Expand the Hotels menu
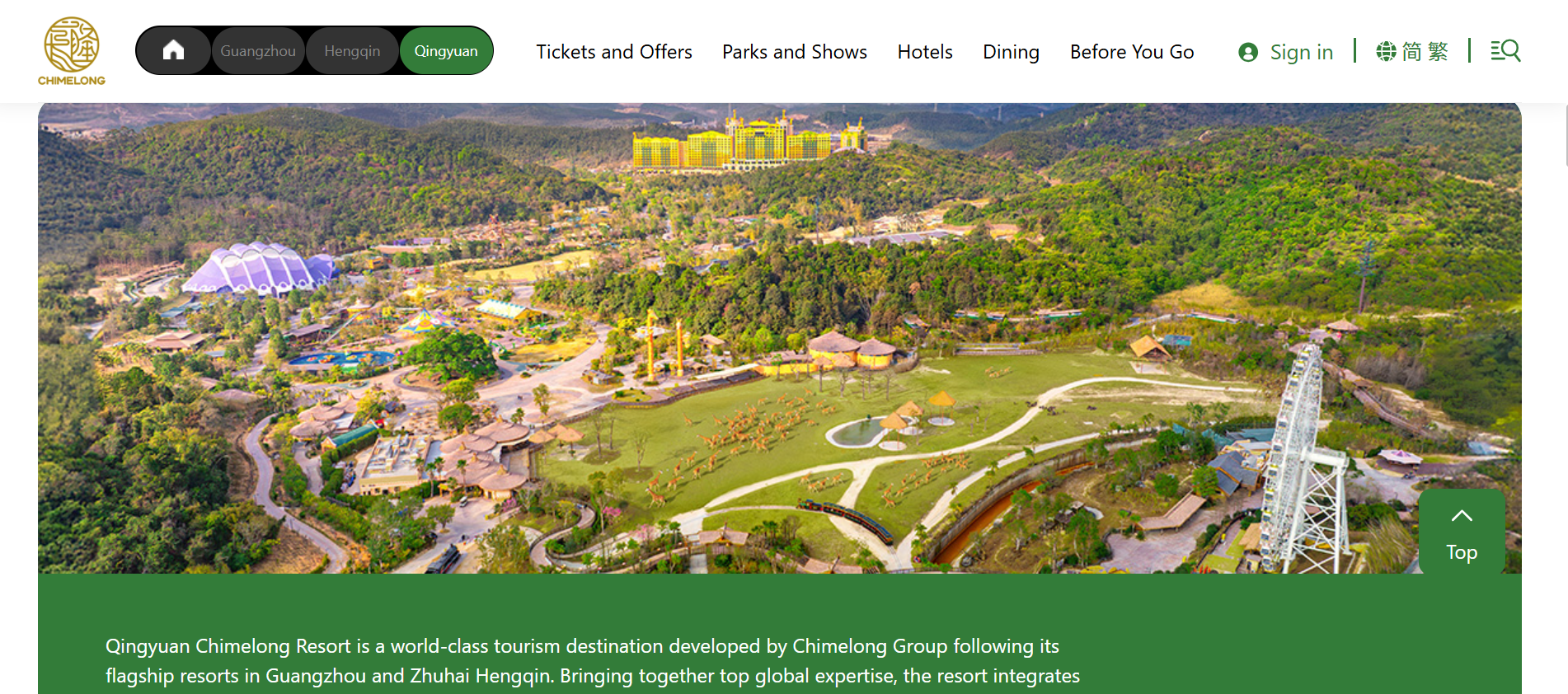The height and width of the screenshot is (694, 1568). (925, 52)
